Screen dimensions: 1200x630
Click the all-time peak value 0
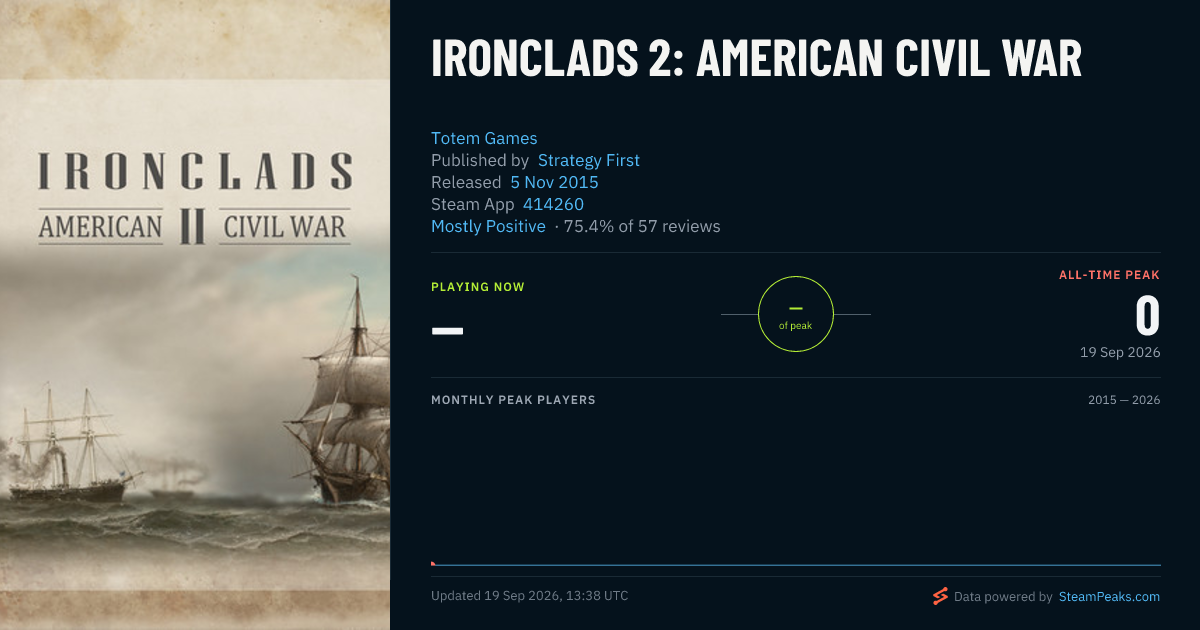pos(1147,316)
